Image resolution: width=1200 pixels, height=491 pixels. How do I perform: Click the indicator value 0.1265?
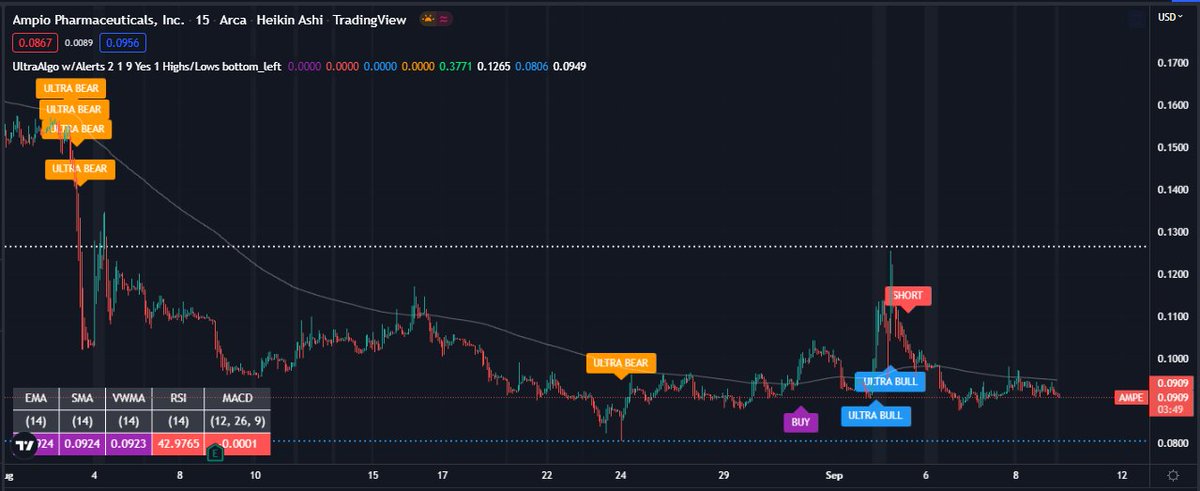tap(493, 67)
